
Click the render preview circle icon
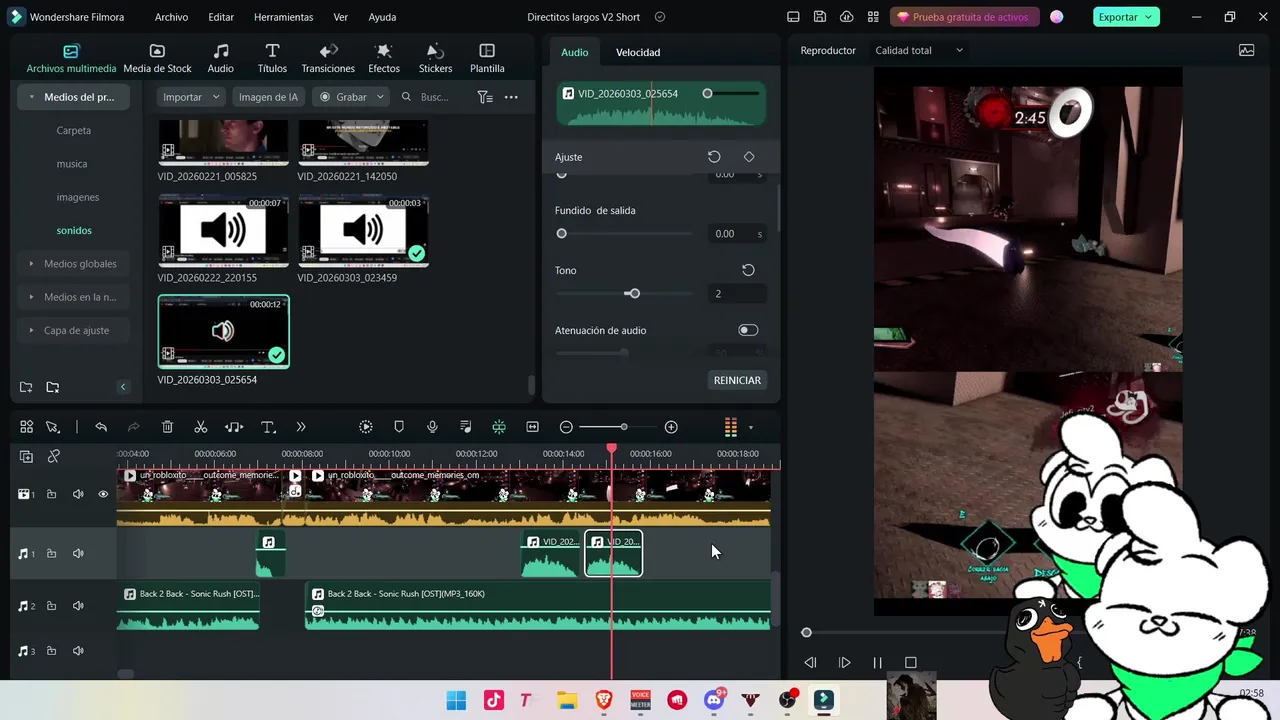point(366,427)
